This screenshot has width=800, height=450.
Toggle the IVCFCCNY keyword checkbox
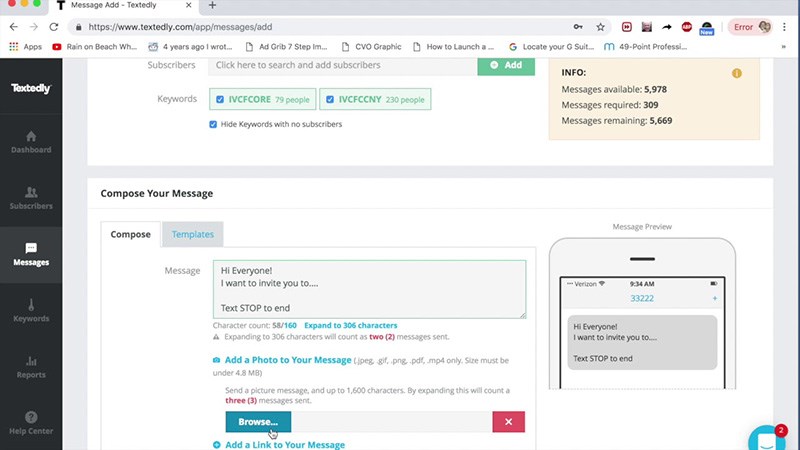[x=330, y=99]
